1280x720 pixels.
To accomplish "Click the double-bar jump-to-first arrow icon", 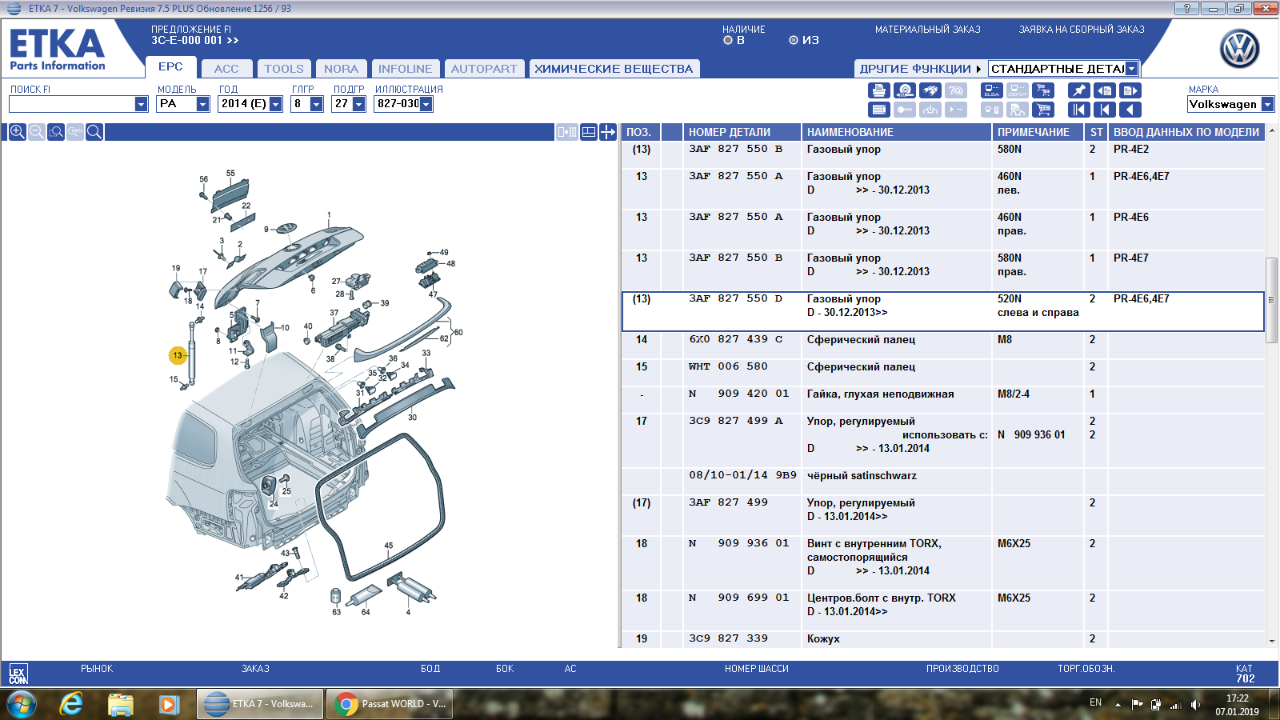I will pos(1079,110).
